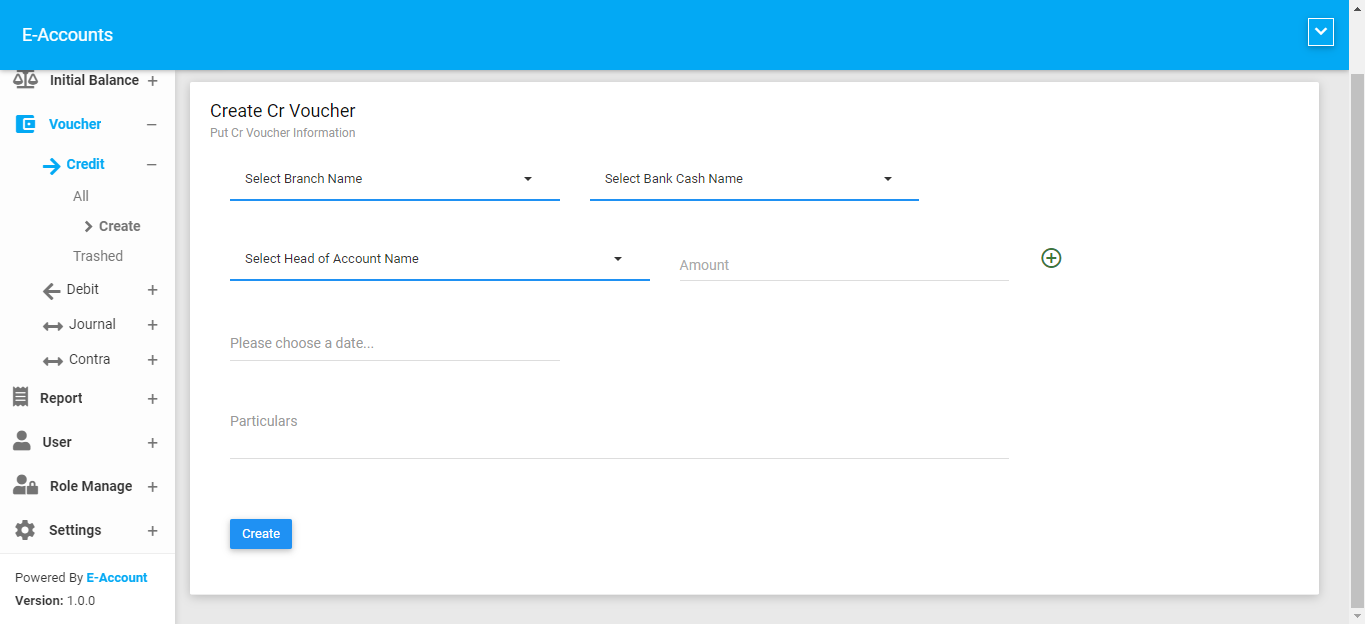Screen dimensions: 1365x624
Task: Open the top-right header dropdown arrow
Action: pyautogui.click(x=1320, y=32)
